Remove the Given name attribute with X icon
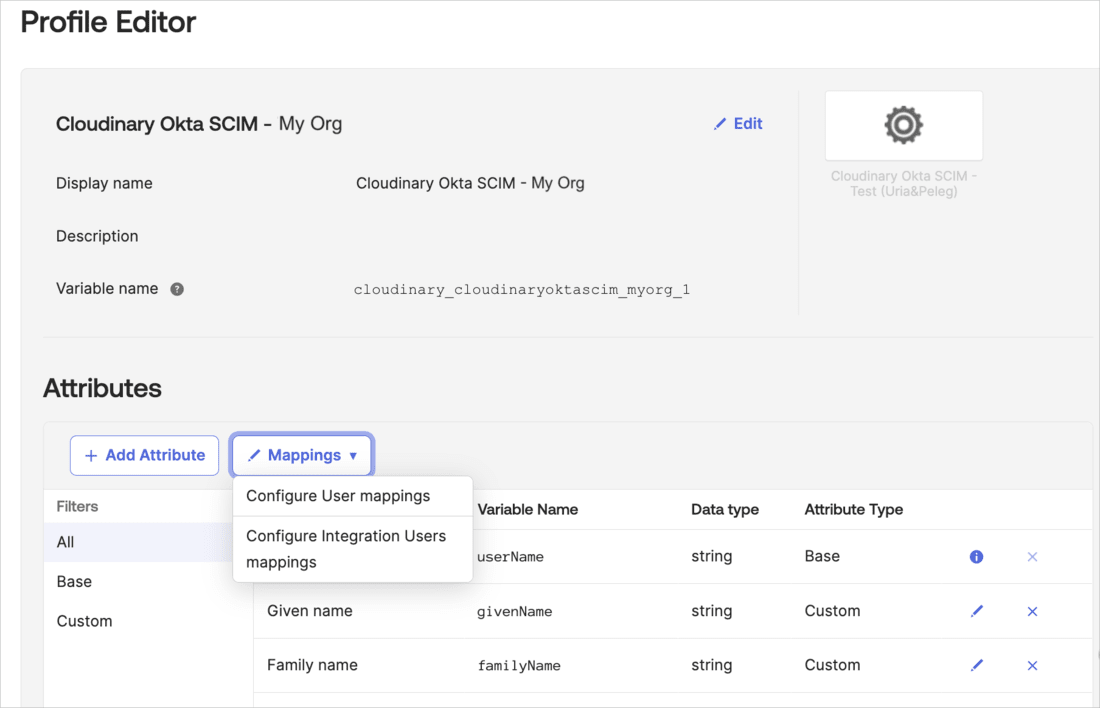Screen dimensions: 1100x708 point(1032,611)
